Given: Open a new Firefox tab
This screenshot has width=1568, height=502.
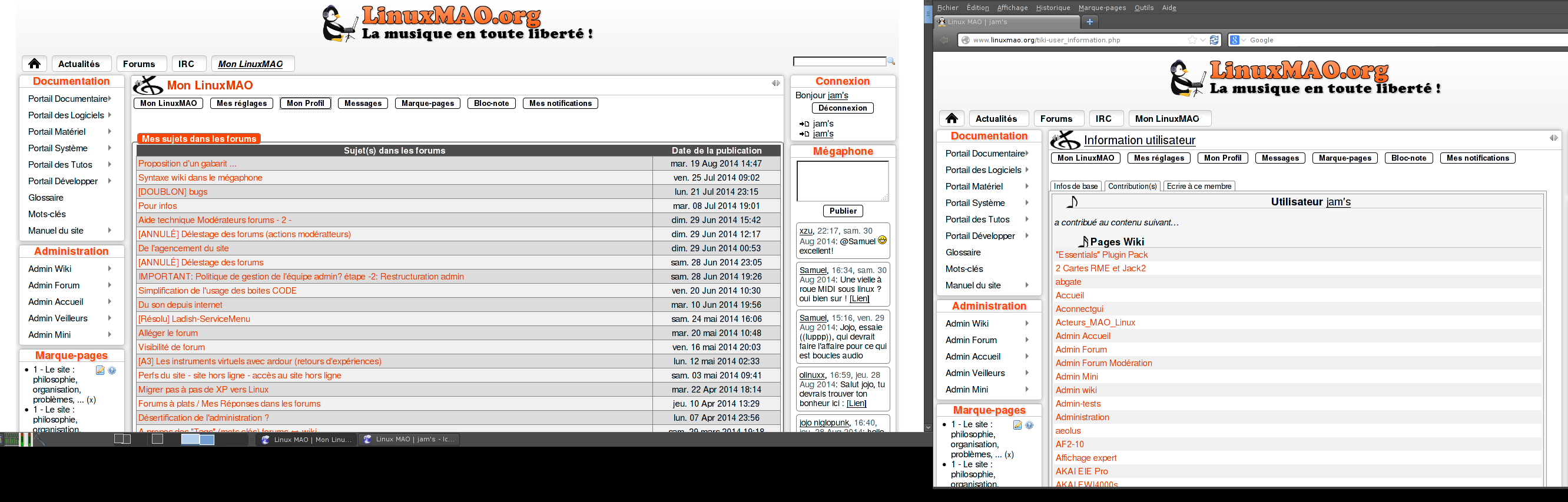Looking at the screenshot, I should pos(1089,22).
